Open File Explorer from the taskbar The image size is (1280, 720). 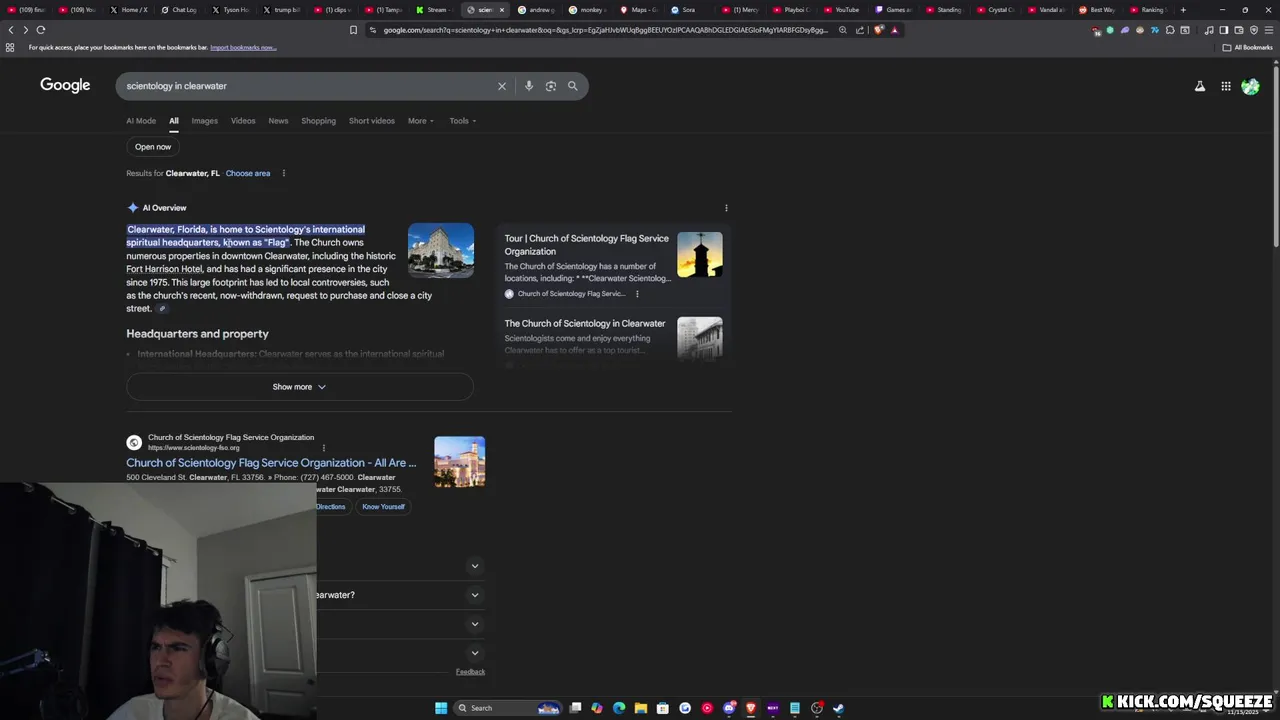click(x=641, y=708)
